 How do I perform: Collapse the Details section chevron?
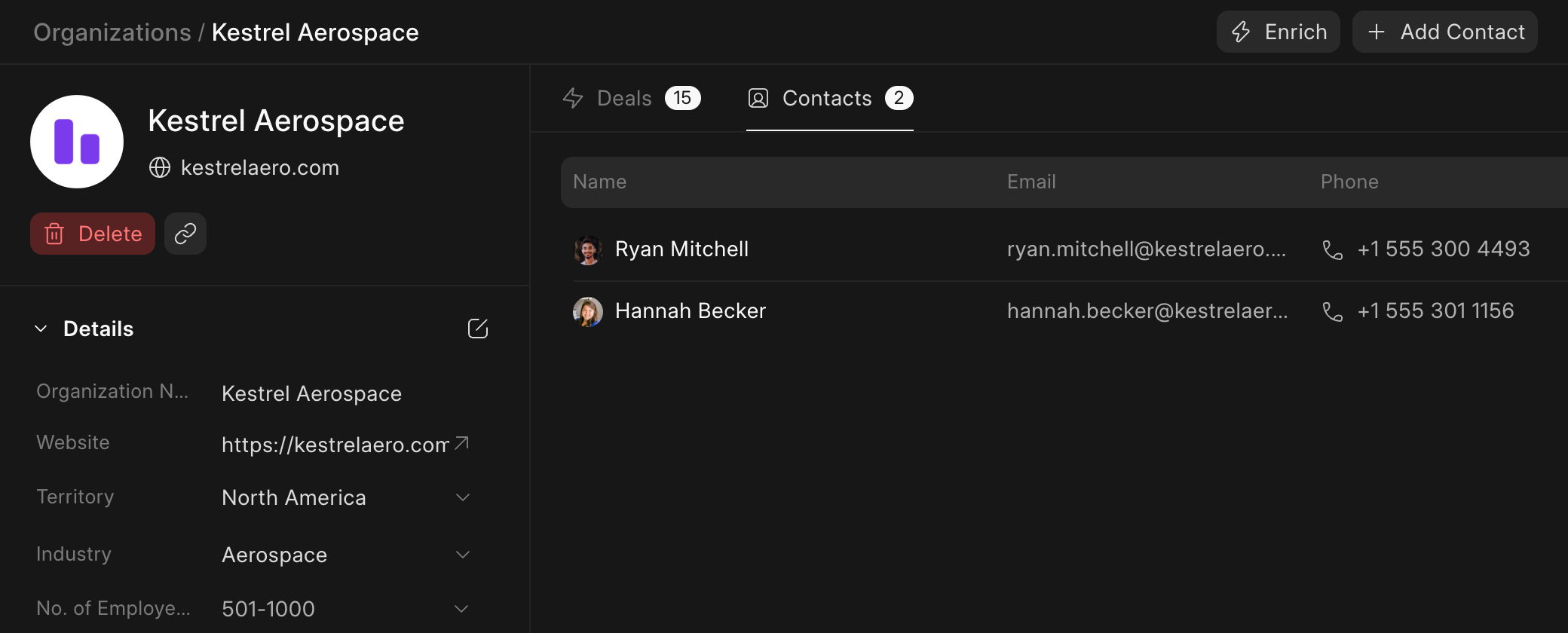[41, 329]
